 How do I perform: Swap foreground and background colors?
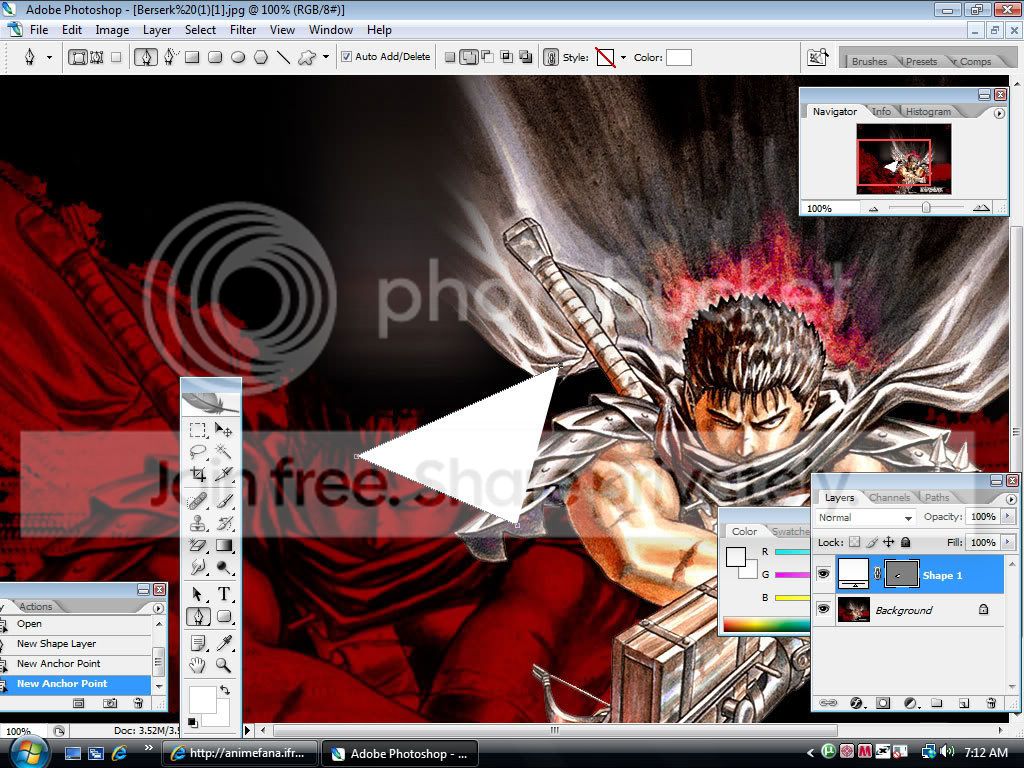pyautogui.click(x=225, y=690)
